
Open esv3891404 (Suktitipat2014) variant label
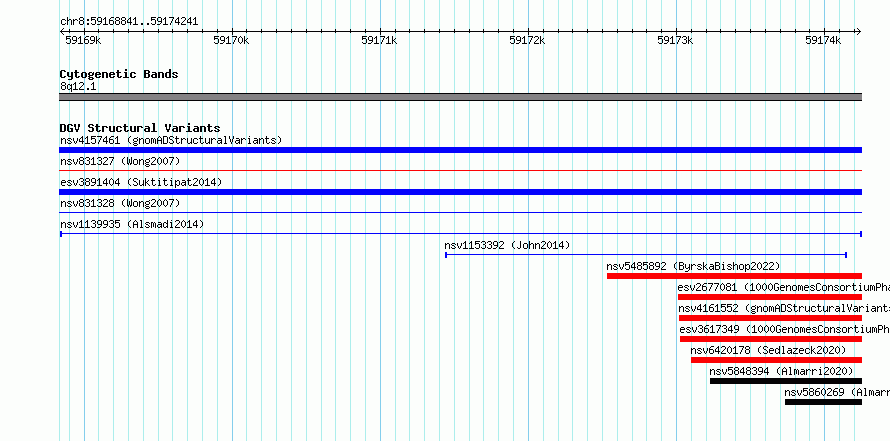pyautogui.click(x=141, y=182)
